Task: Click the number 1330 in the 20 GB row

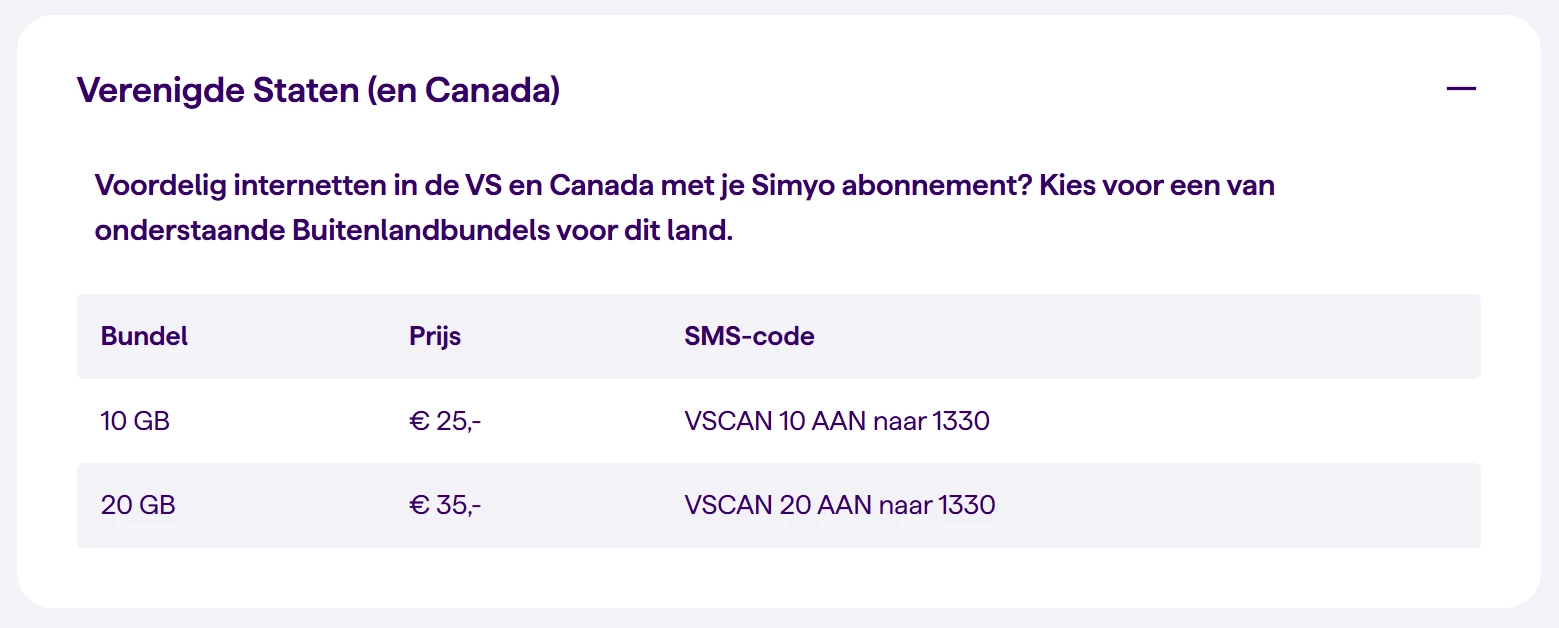Action: (x=966, y=505)
